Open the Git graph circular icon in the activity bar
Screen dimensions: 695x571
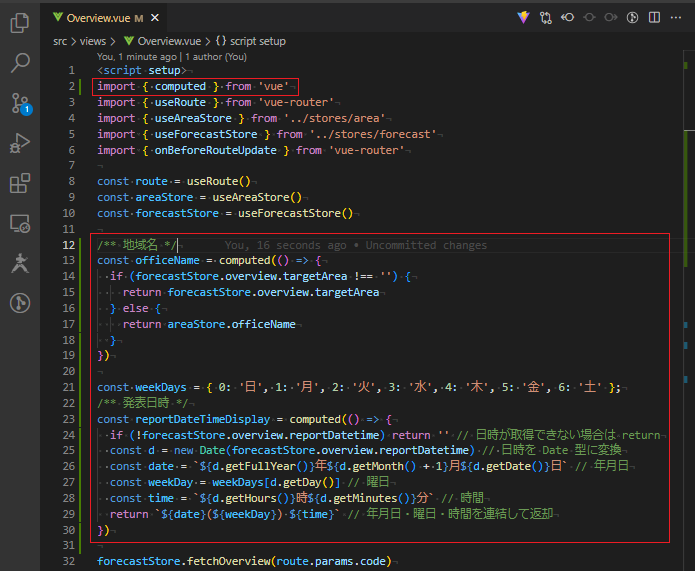[20, 303]
